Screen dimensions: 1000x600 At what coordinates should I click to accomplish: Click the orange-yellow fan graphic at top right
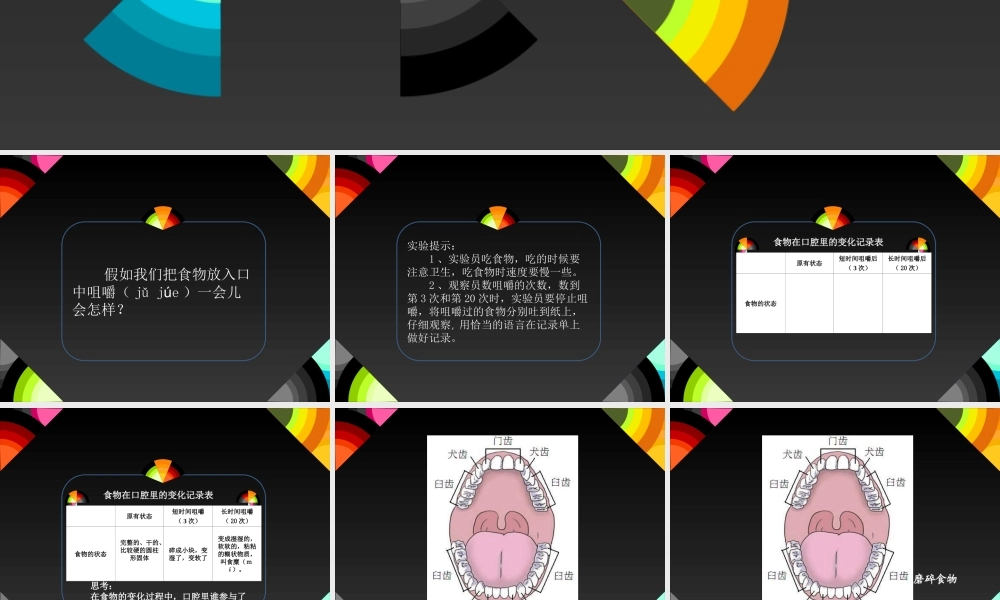(730, 50)
